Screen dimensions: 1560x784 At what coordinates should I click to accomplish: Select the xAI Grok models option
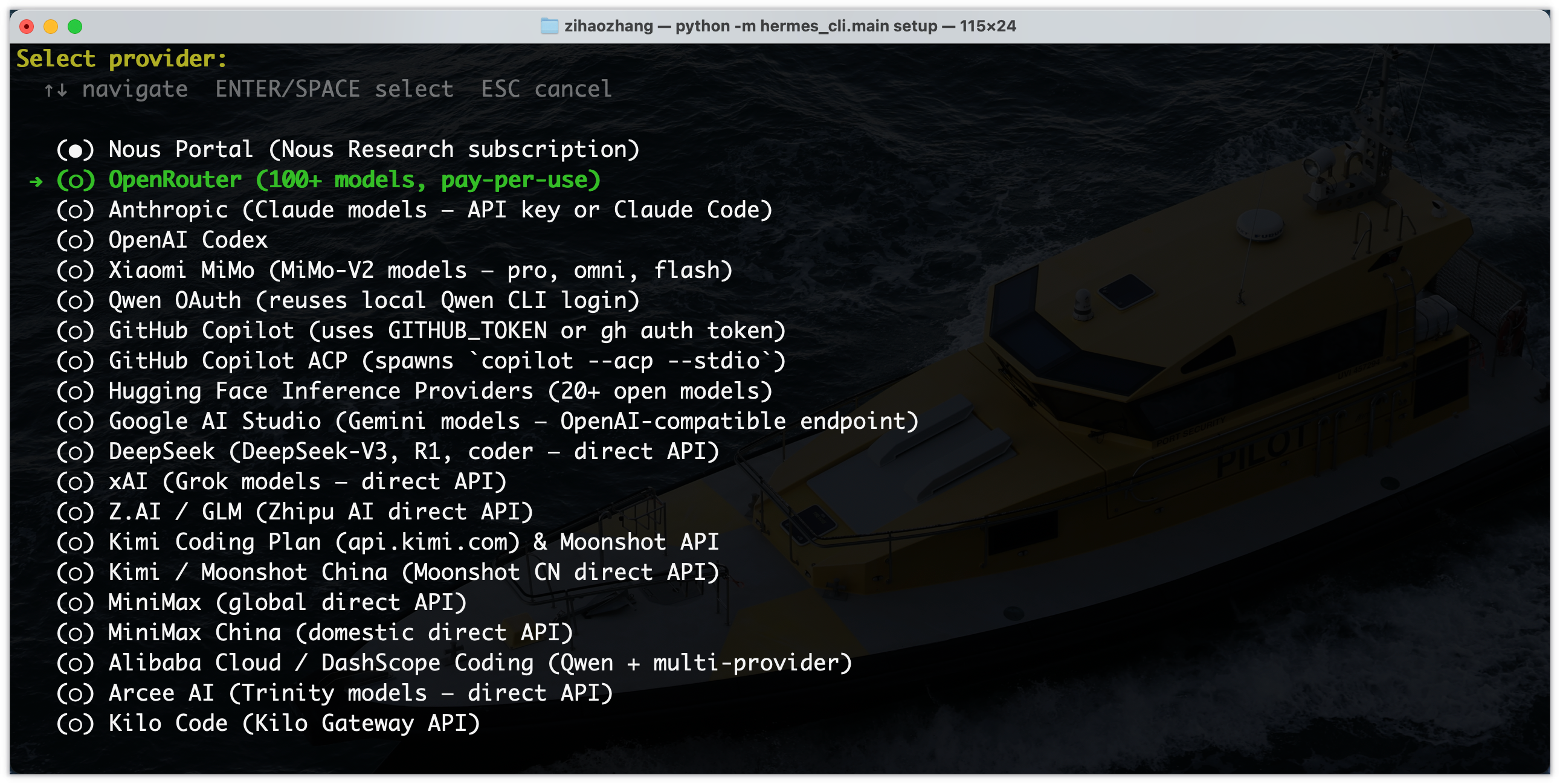tap(307, 482)
